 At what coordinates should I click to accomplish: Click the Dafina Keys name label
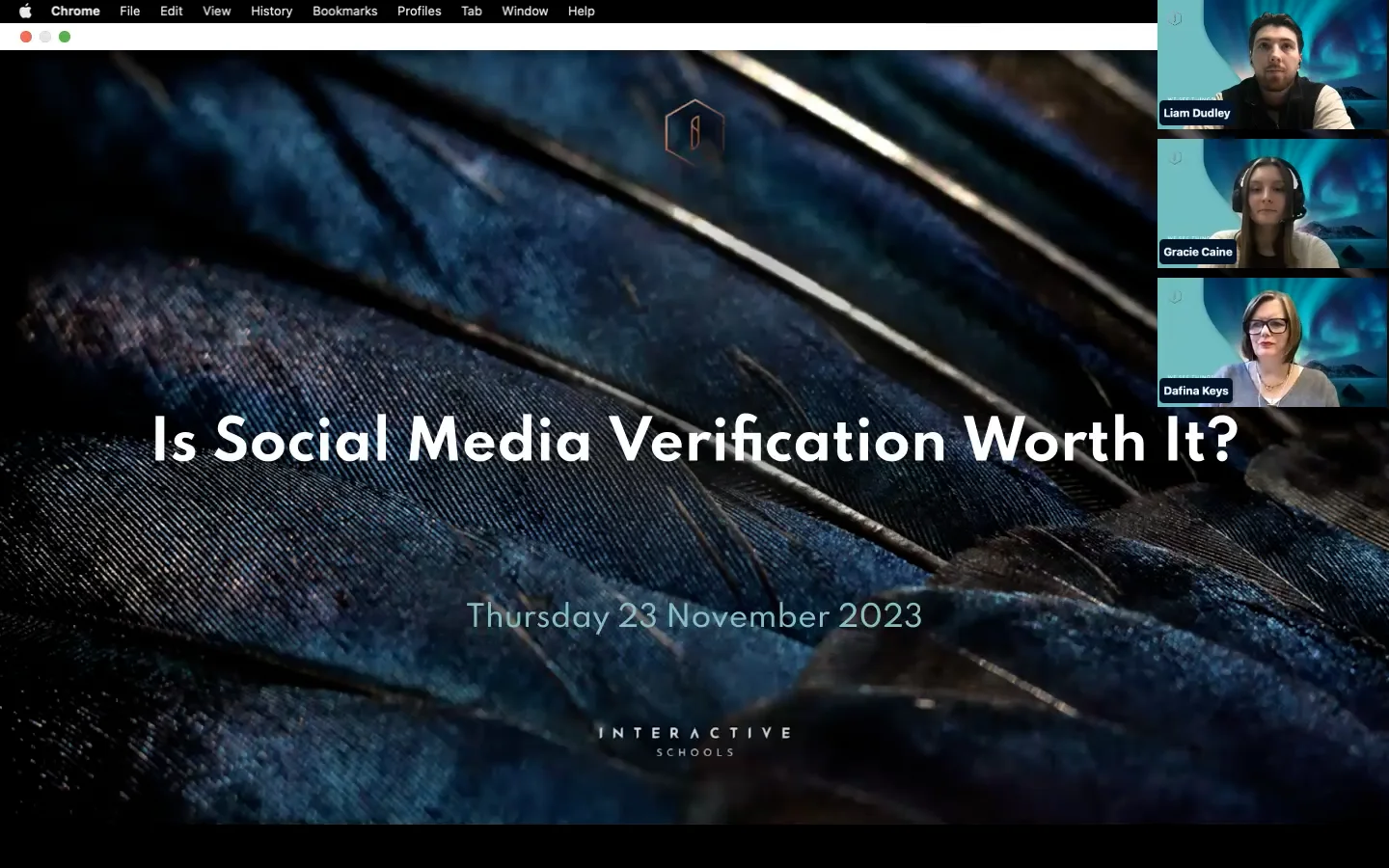1196,391
